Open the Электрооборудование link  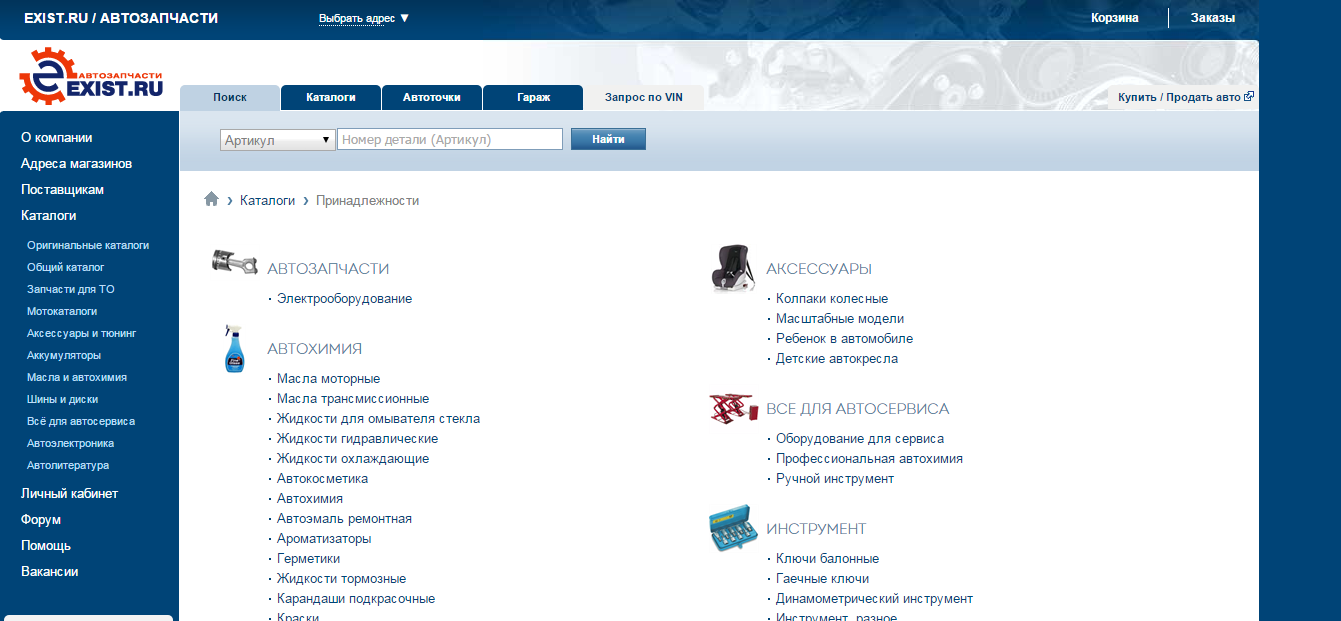tap(344, 298)
